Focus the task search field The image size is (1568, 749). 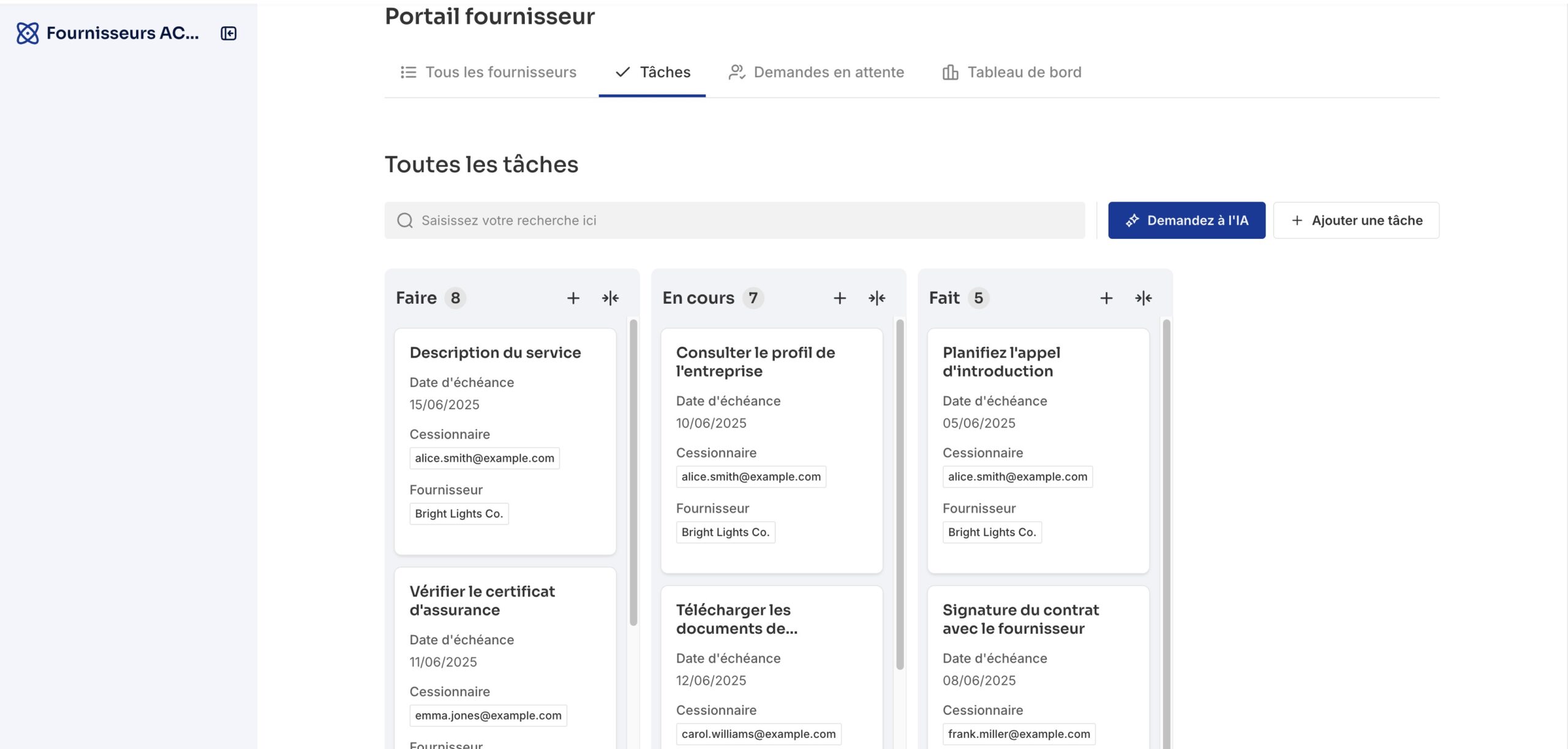[735, 220]
